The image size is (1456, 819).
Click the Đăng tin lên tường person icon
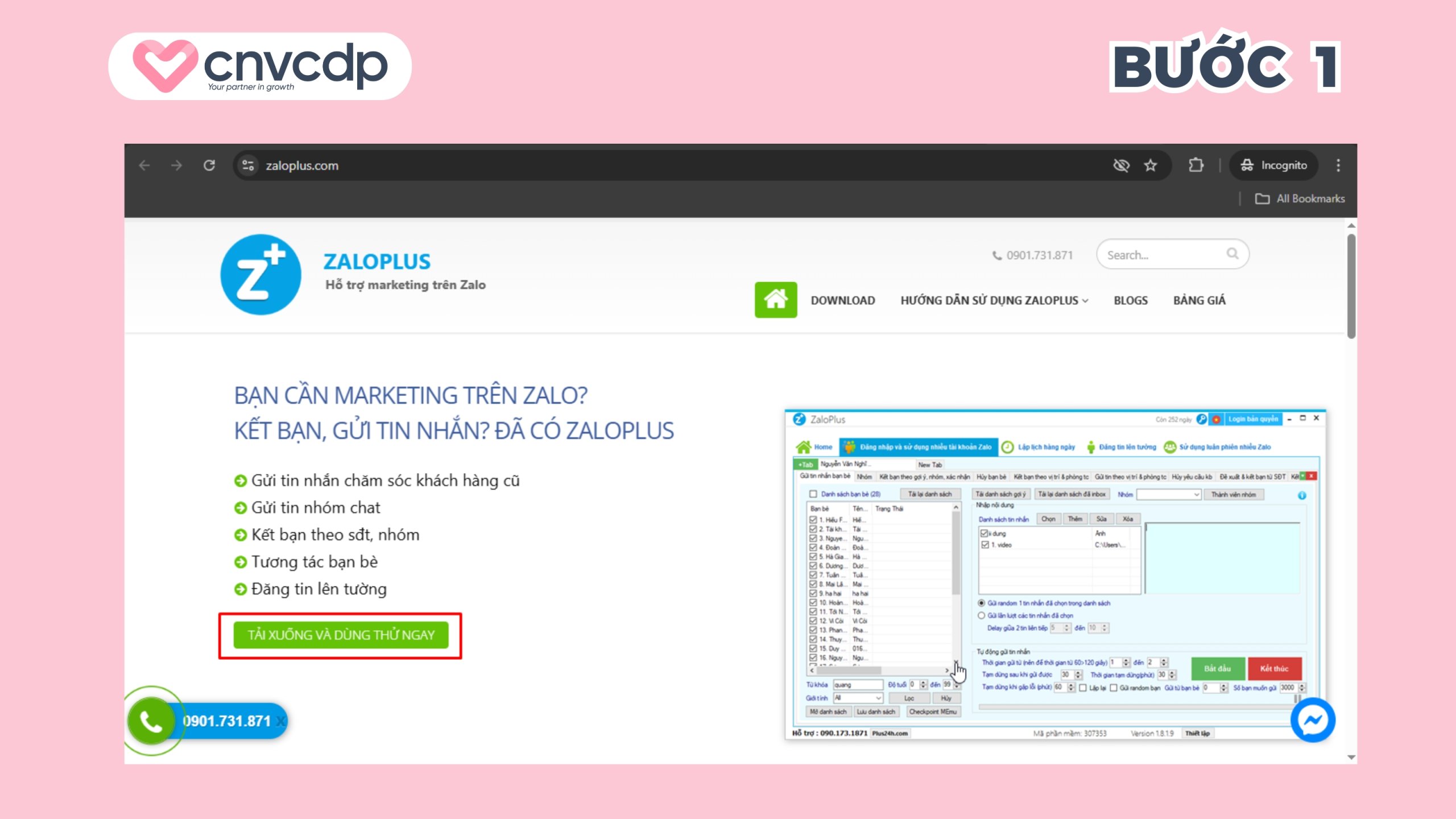pyautogui.click(x=1091, y=447)
